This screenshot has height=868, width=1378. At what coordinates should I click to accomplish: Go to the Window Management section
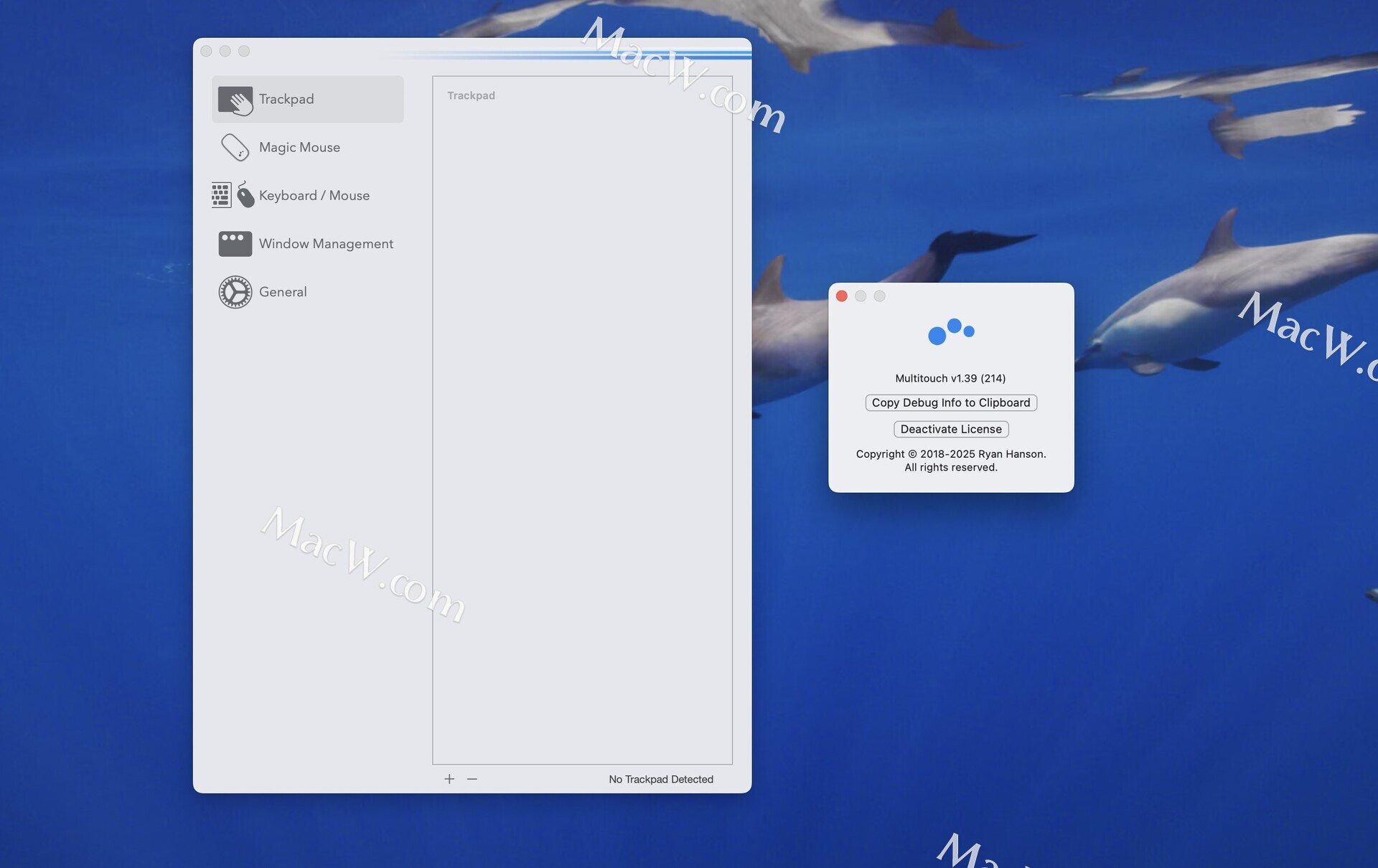[326, 244]
